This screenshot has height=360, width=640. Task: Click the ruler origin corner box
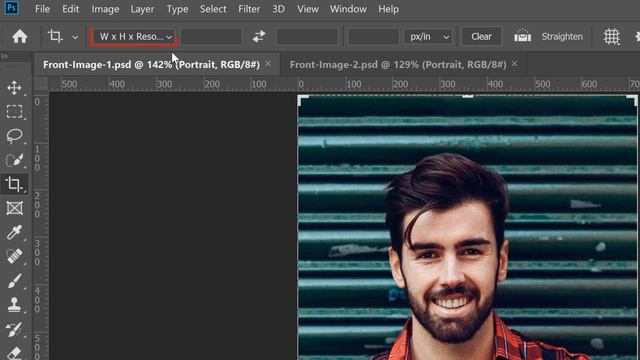coord(40,84)
